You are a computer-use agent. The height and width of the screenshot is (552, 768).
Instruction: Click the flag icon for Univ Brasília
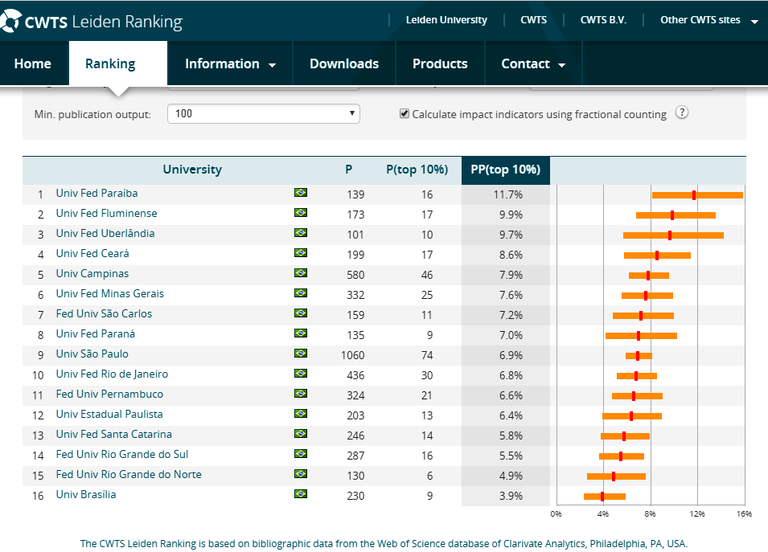(300, 494)
